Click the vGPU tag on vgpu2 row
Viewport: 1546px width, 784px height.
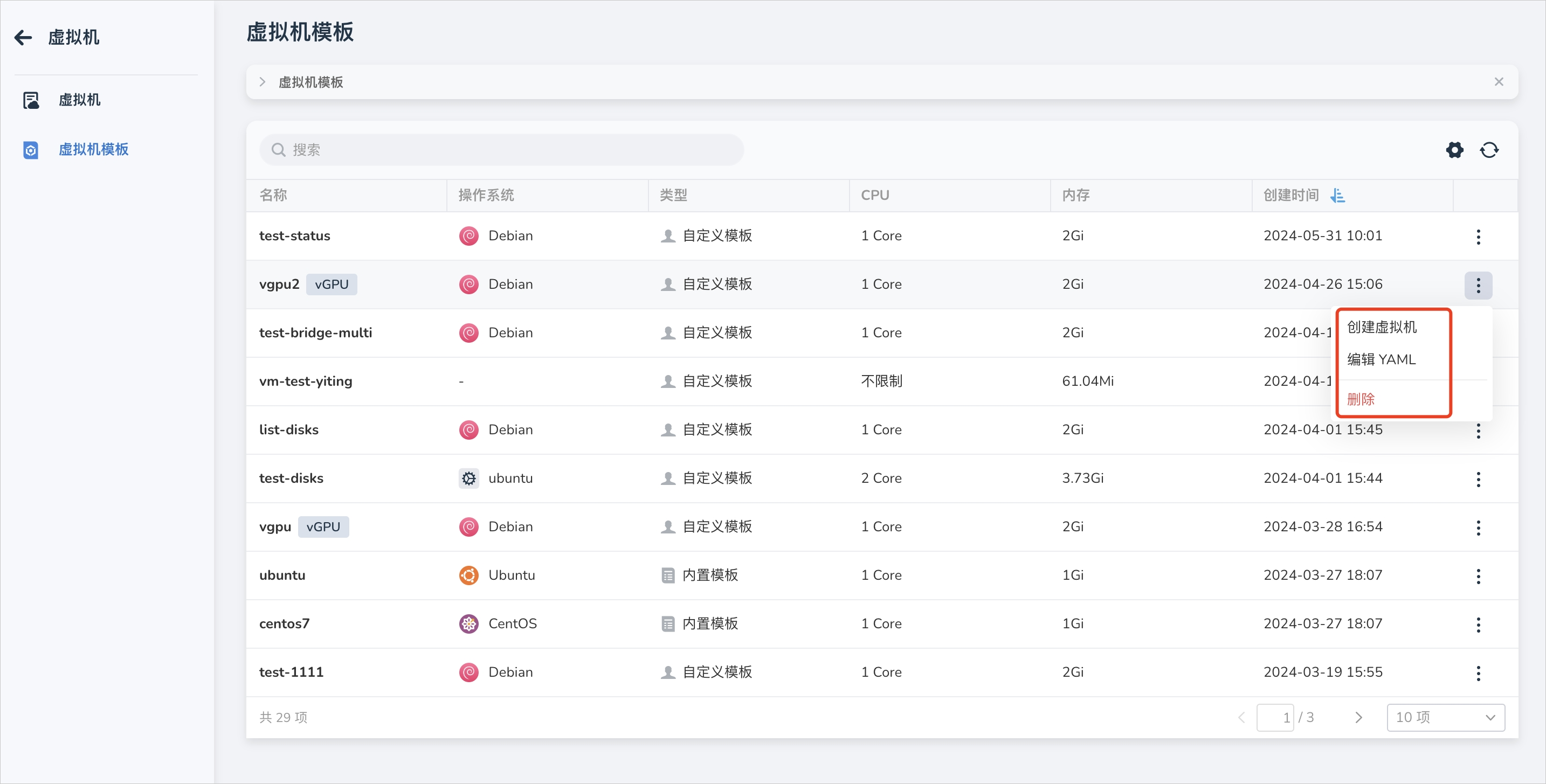(332, 285)
